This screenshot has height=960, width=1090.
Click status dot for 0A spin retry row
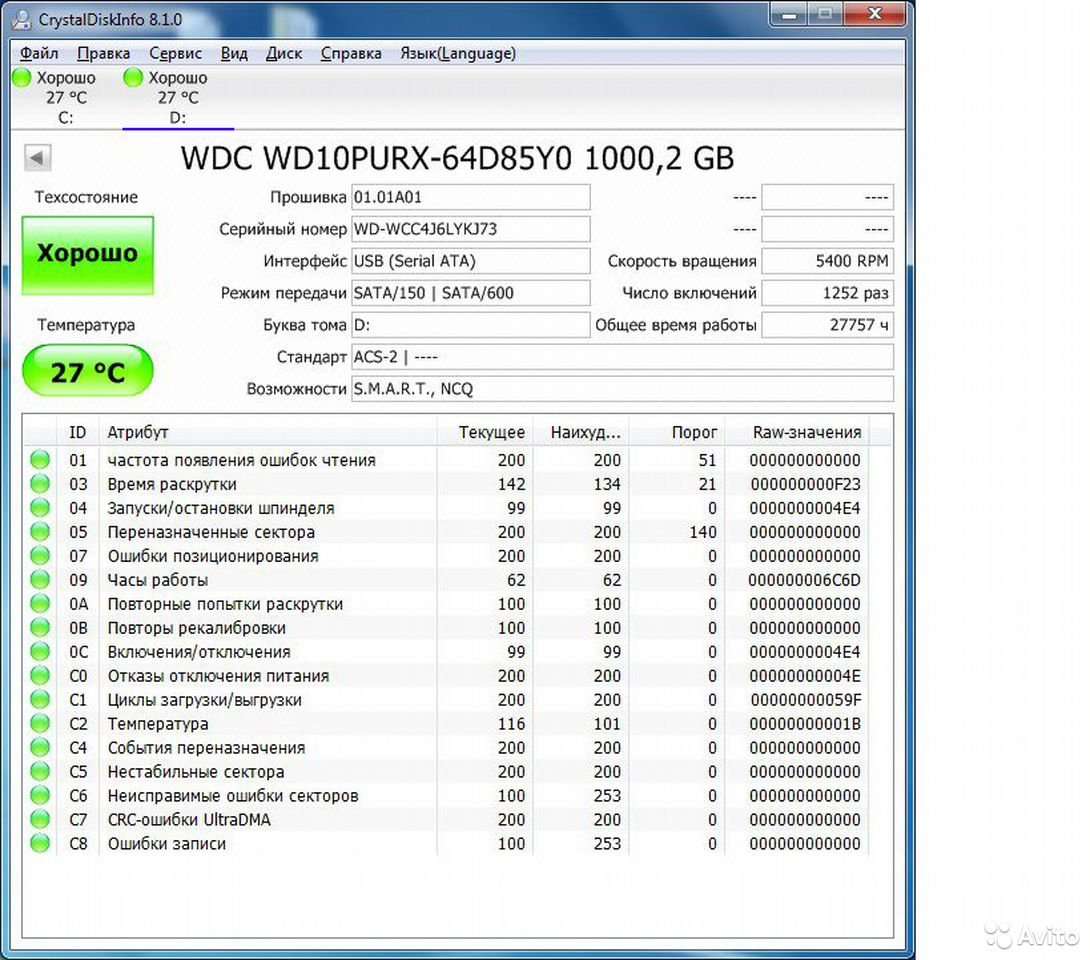(x=40, y=603)
